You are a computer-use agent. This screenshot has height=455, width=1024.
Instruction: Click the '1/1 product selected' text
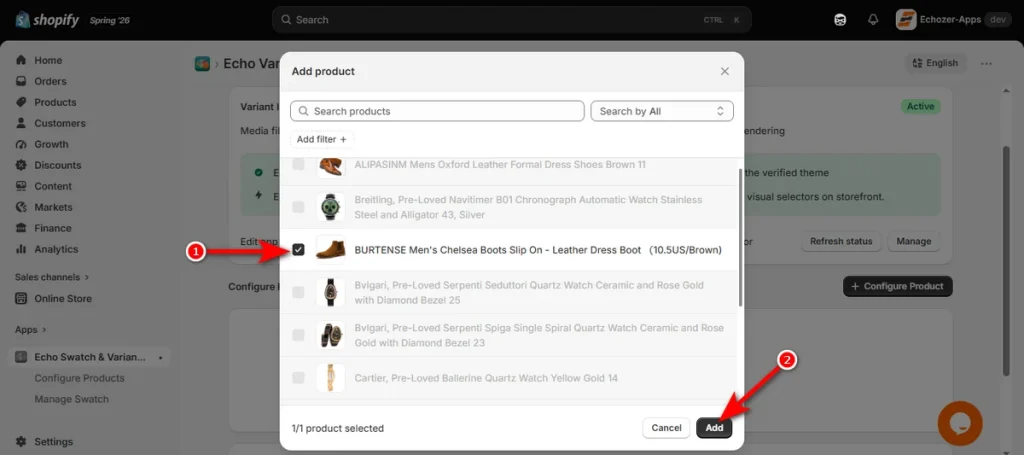tap(338, 428)
